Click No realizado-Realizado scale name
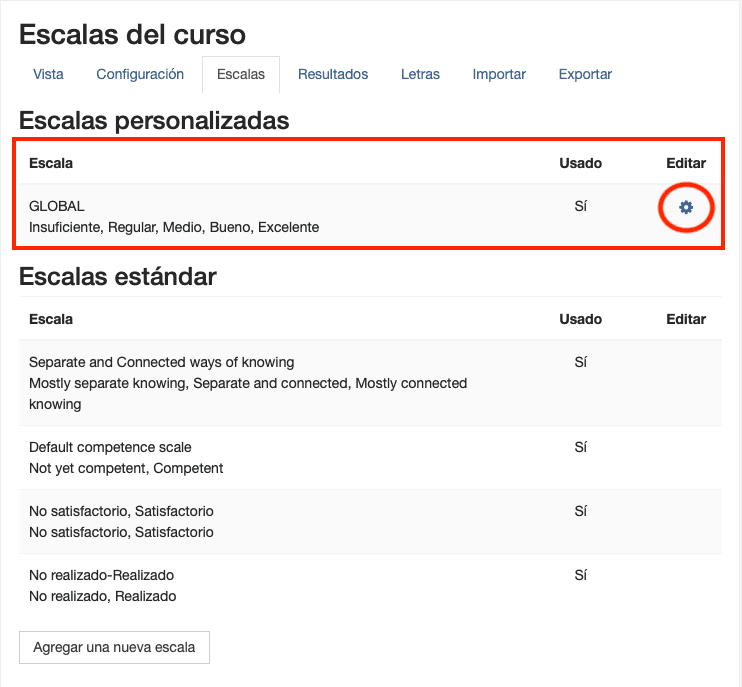This screenshot has width=742, height=687. (101, 575)
